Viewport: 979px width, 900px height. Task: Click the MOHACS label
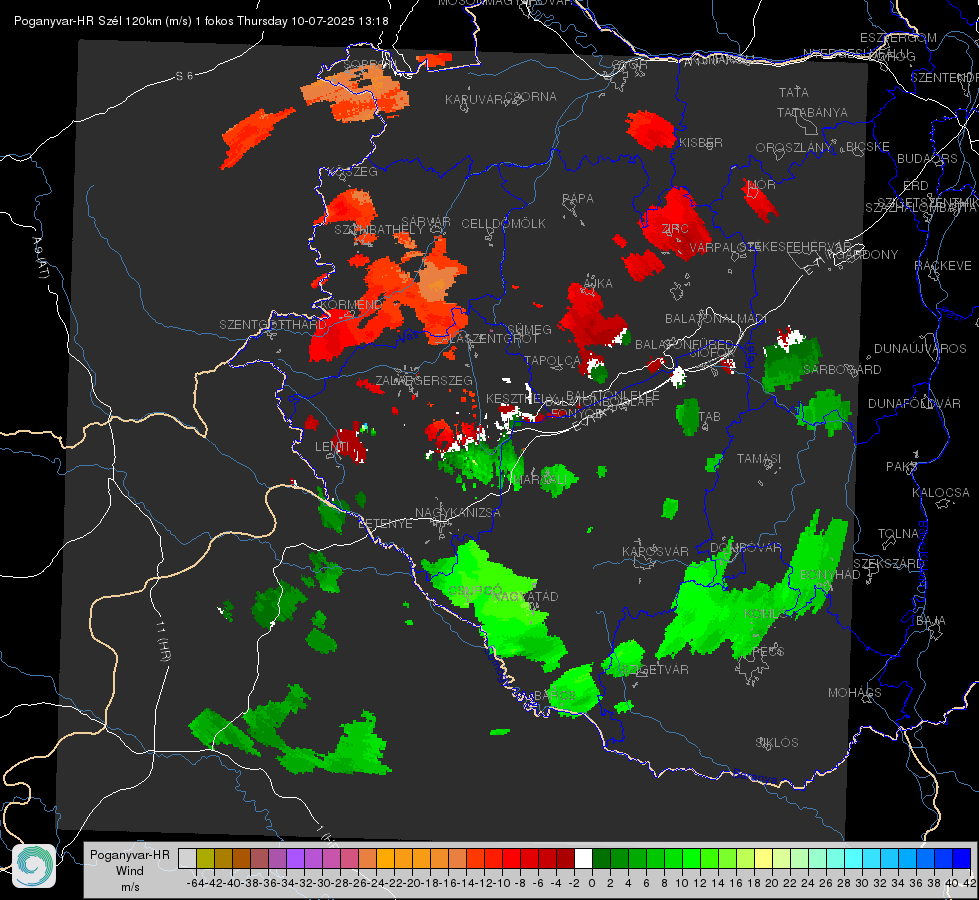pyautogui.click(x=854, y=693)
